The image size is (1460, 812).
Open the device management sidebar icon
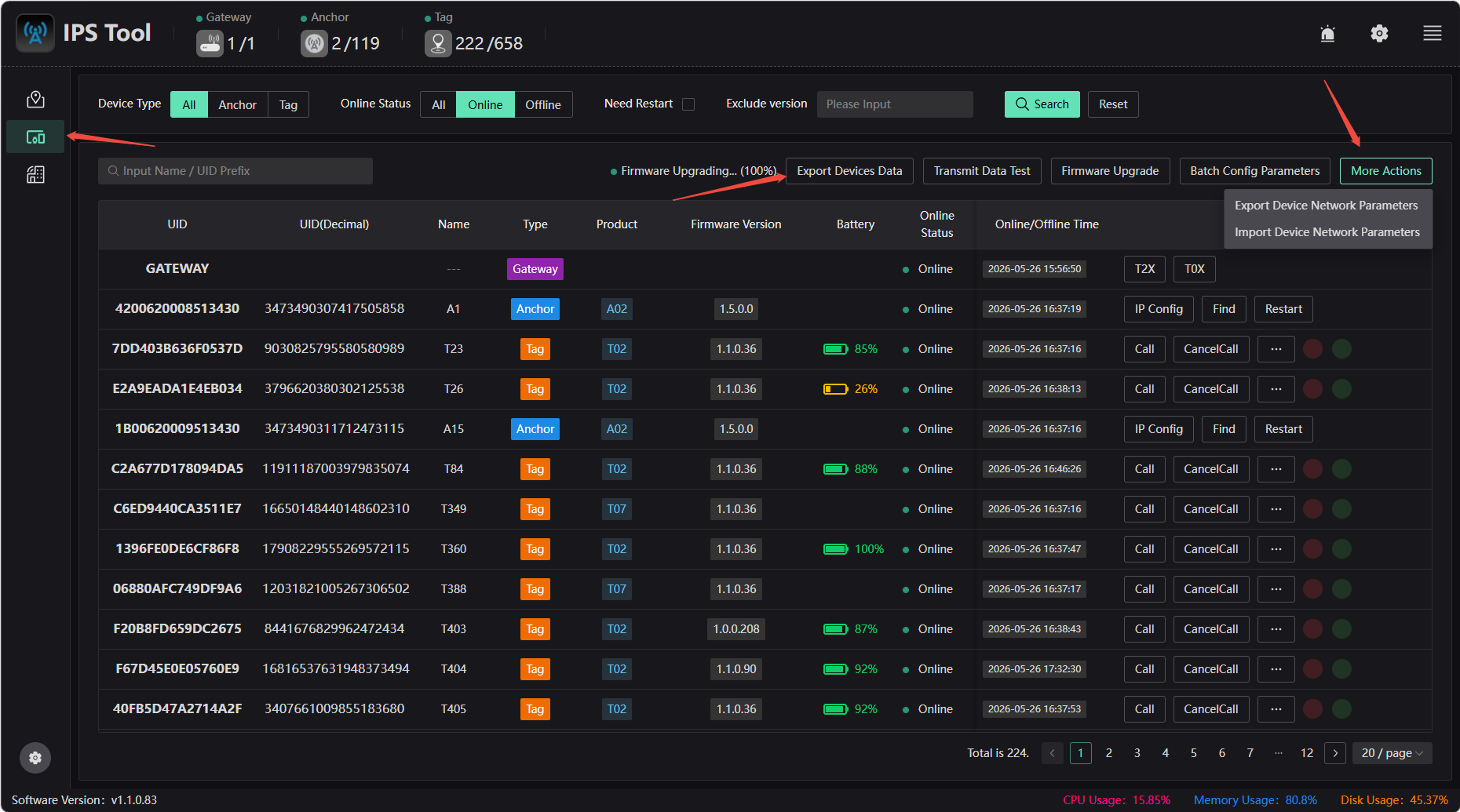tap(35, 137)
